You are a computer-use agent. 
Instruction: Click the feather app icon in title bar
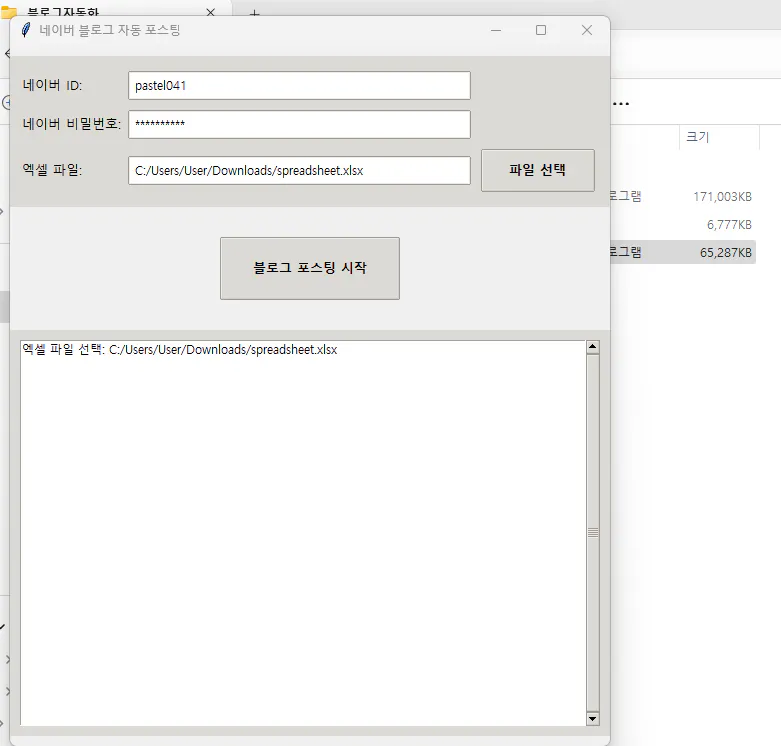tap(26, 30)
